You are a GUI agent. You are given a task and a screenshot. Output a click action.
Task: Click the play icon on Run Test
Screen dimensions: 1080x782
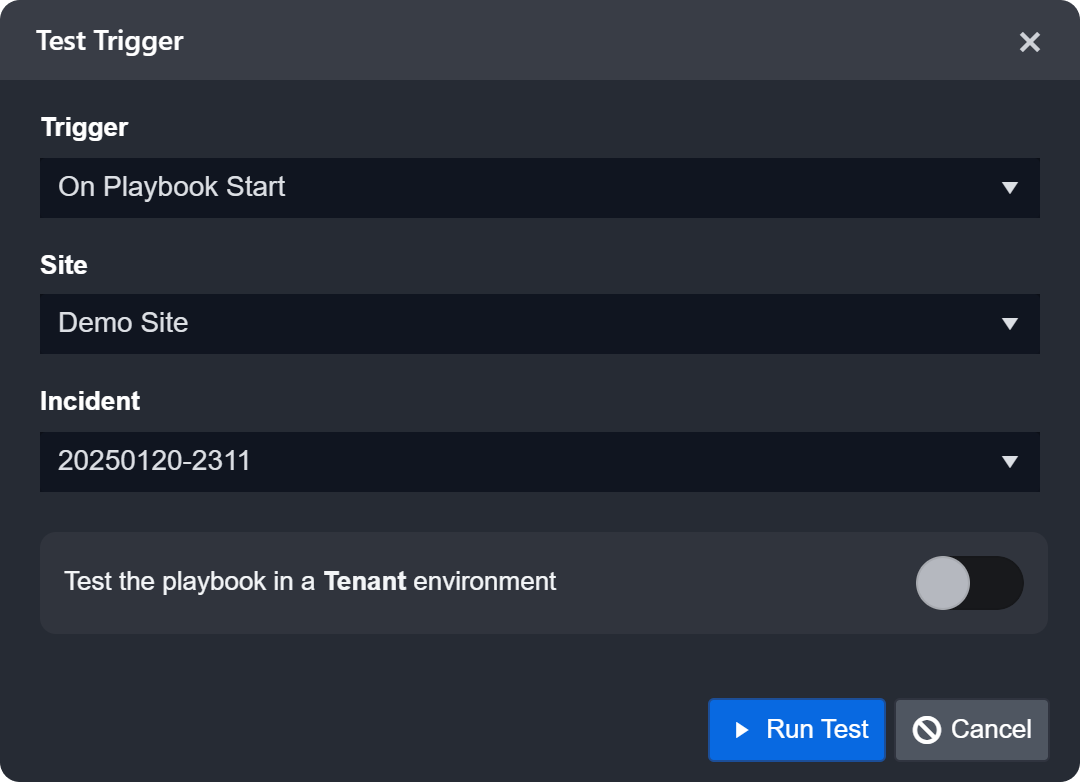coord(741,730)
